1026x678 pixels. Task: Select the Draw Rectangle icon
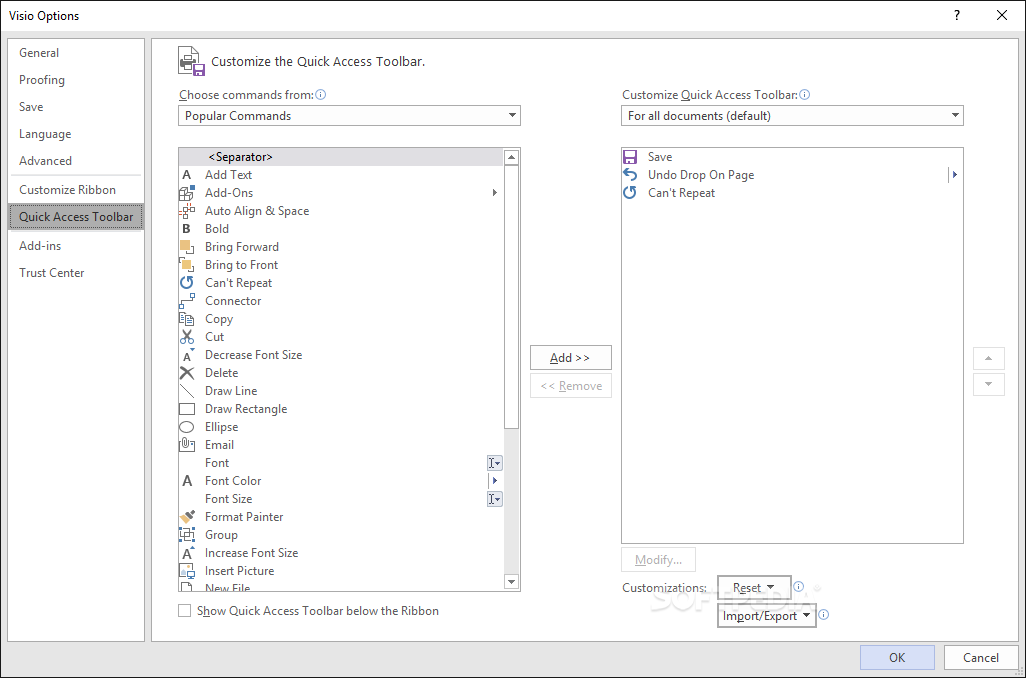point(186,409)
